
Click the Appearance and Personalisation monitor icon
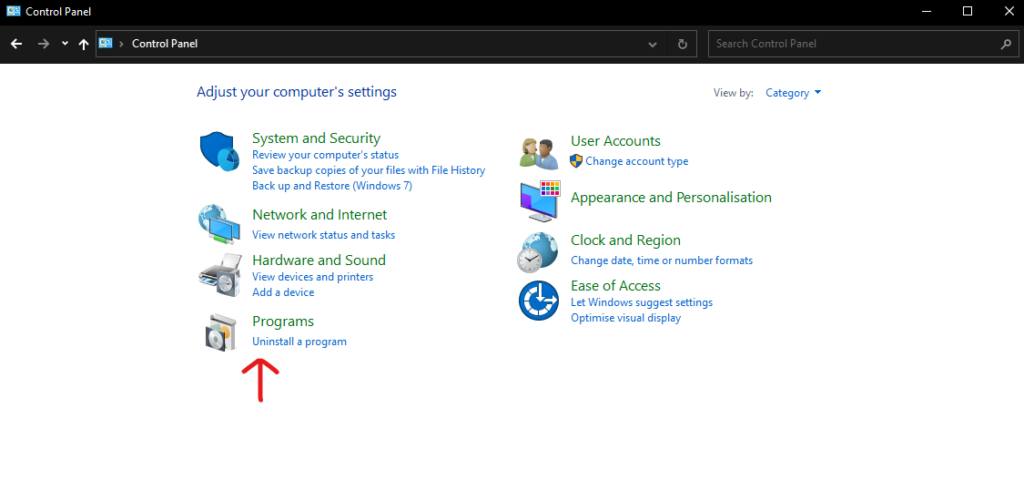538,200
